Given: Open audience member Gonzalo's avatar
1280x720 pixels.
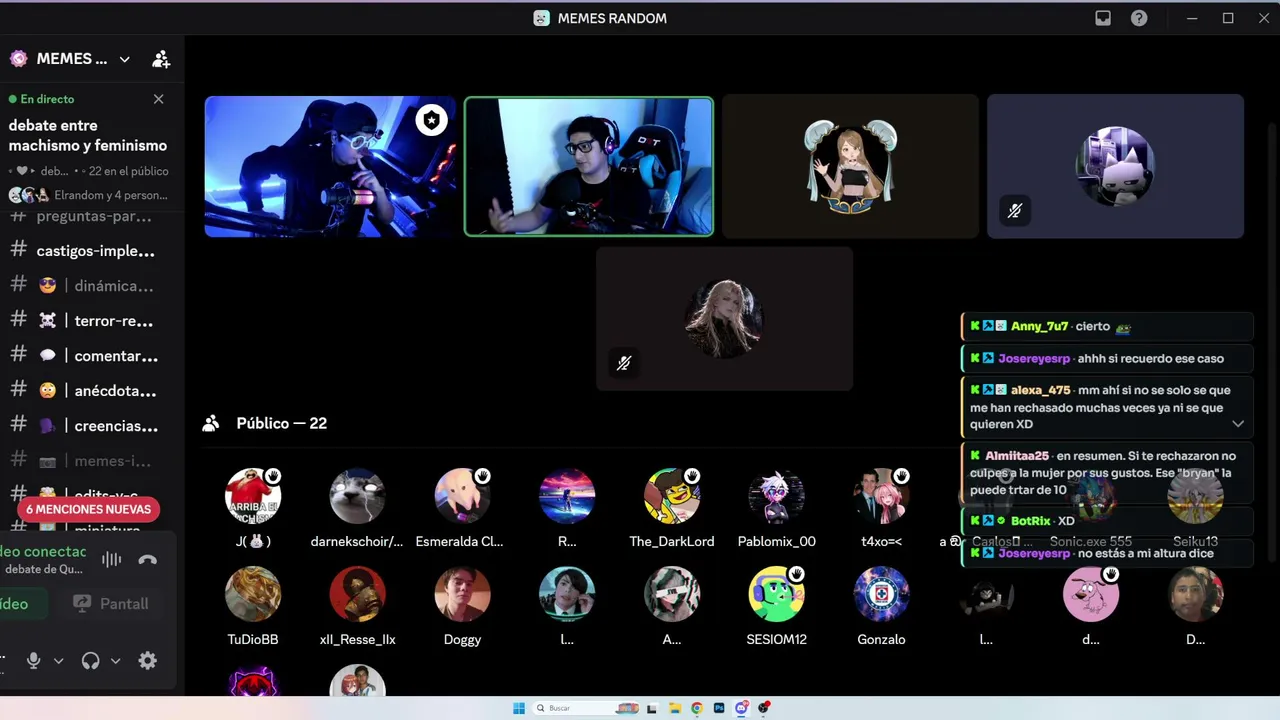Looking at the screenshot, I should (x=881, y=594).
